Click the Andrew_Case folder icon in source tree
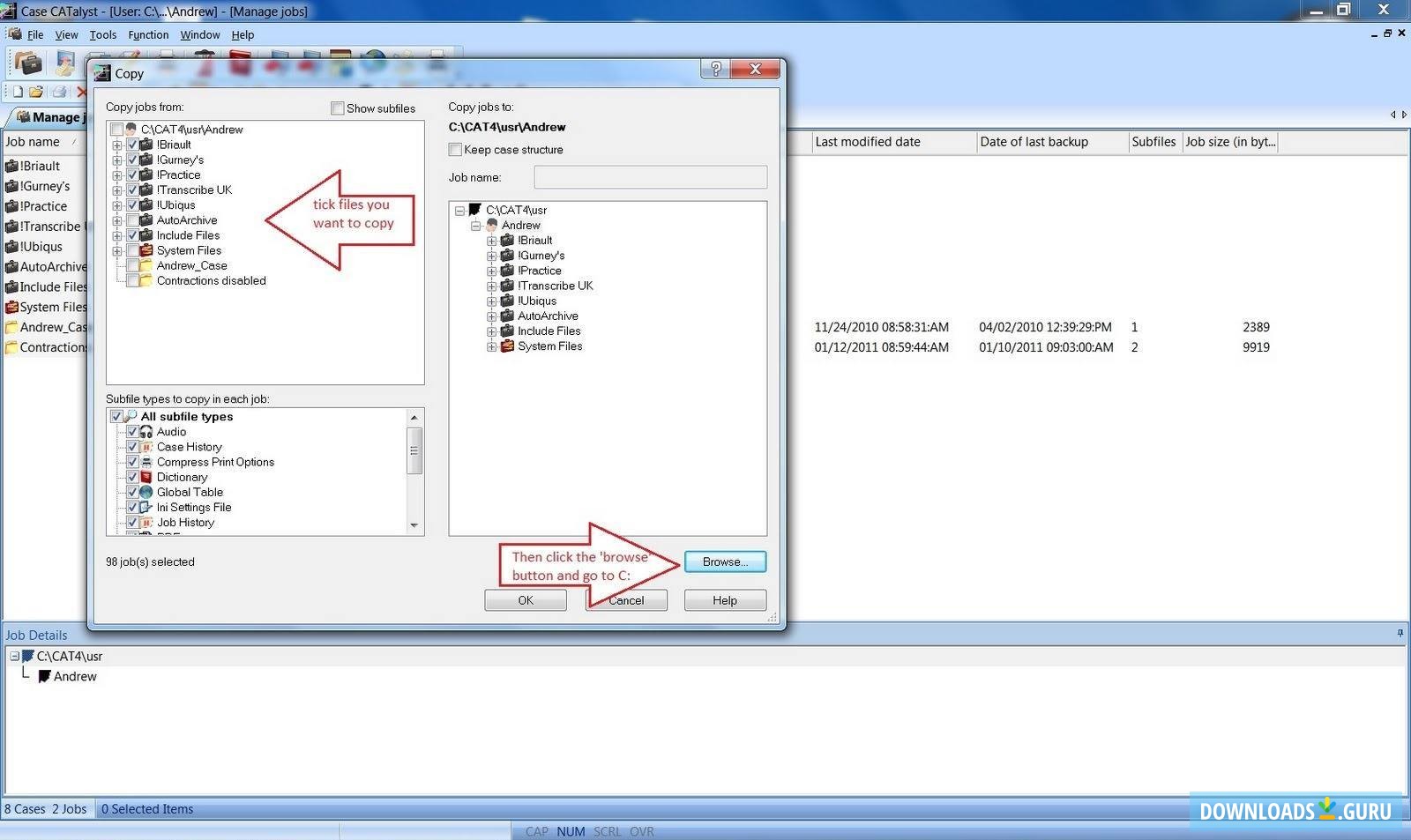1411x840 pixels. 146,265
